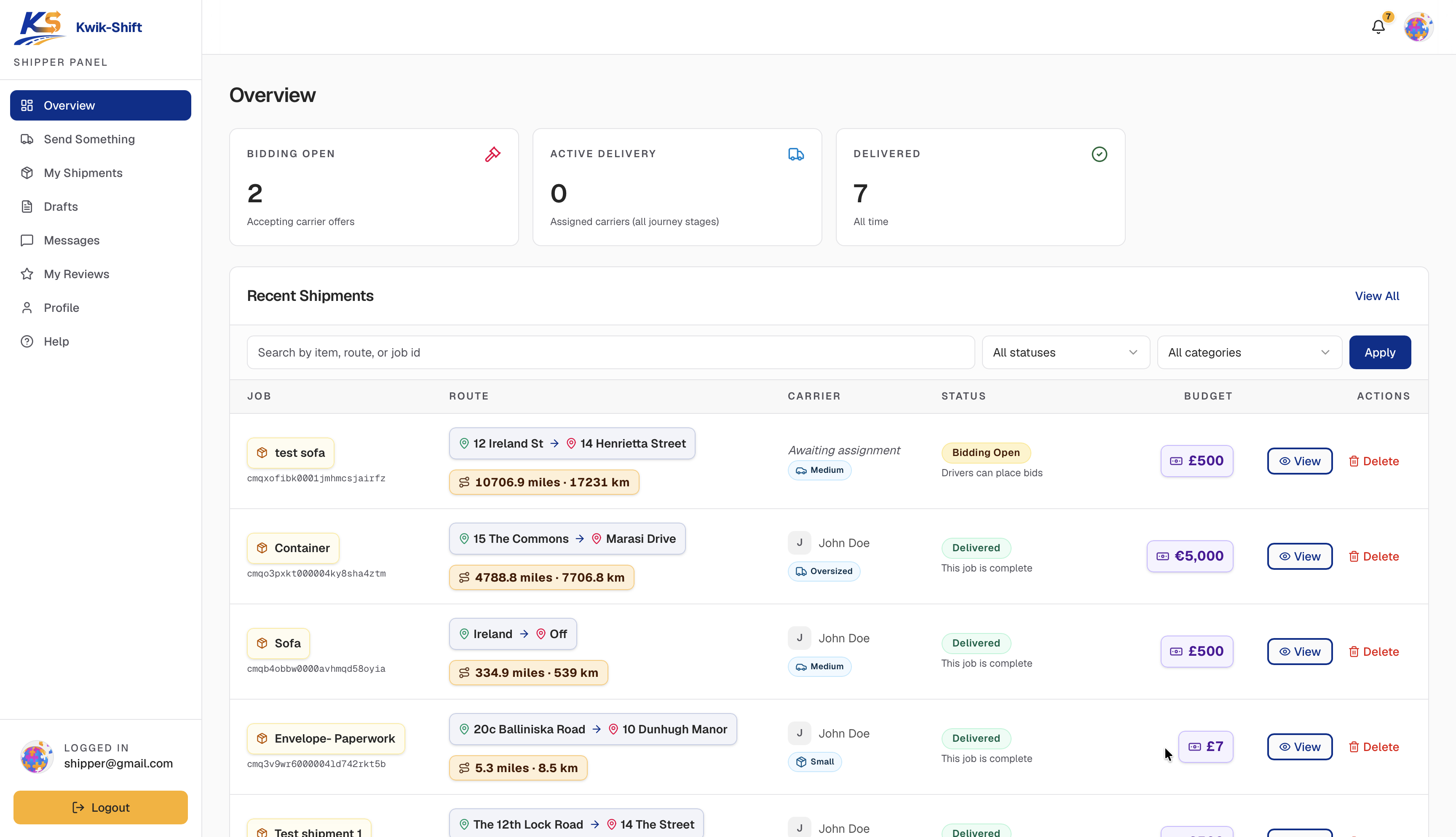Click the 20c Balliniska Road route badge
The height and width of the screenshot is (837, 1456).
(x=593, y=730)
